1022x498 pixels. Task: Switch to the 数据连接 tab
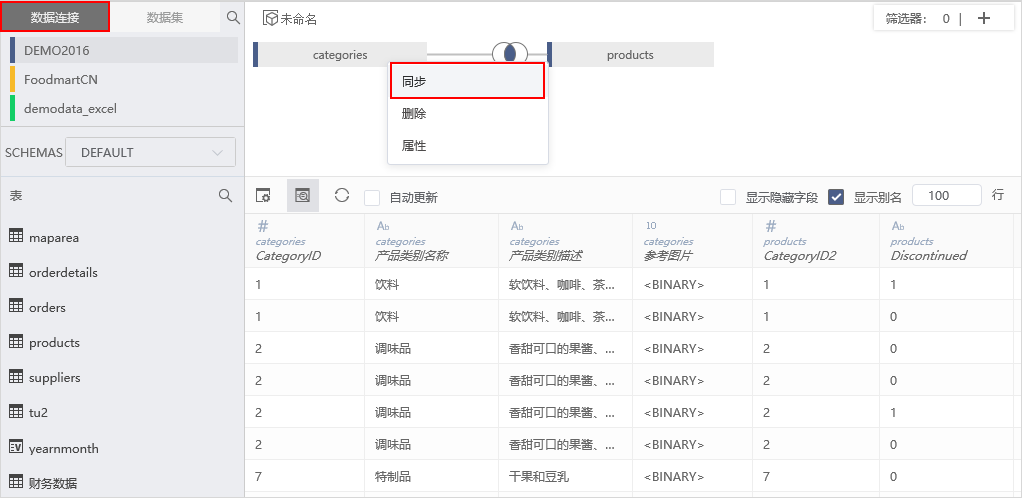pos(55,17)
